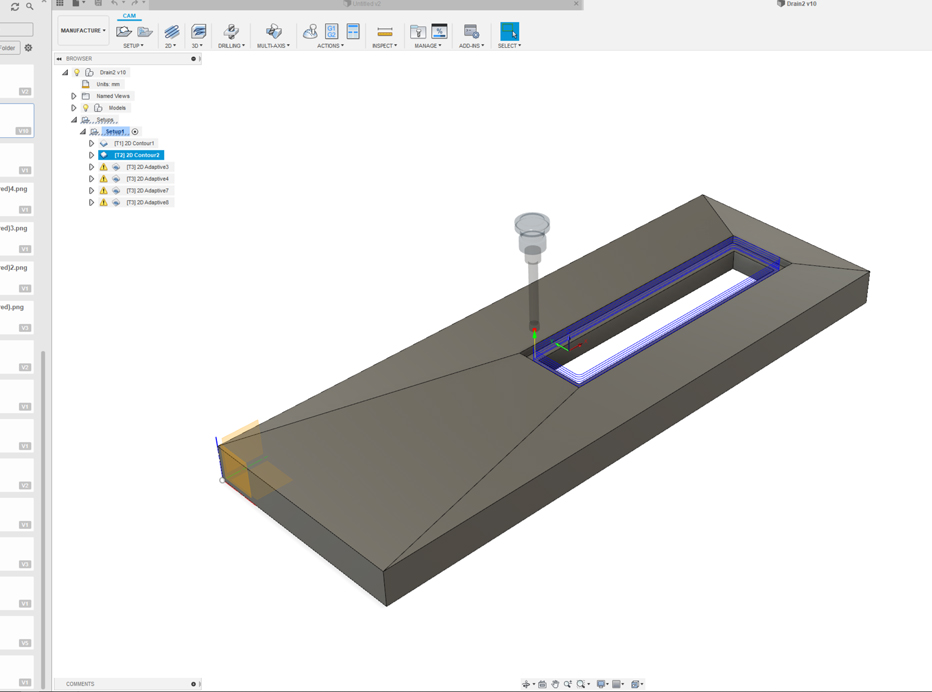This screenshot has height=692, width=932.
Task: Toggle visibility bulb next to Drain2 v10
Action: 77,72
